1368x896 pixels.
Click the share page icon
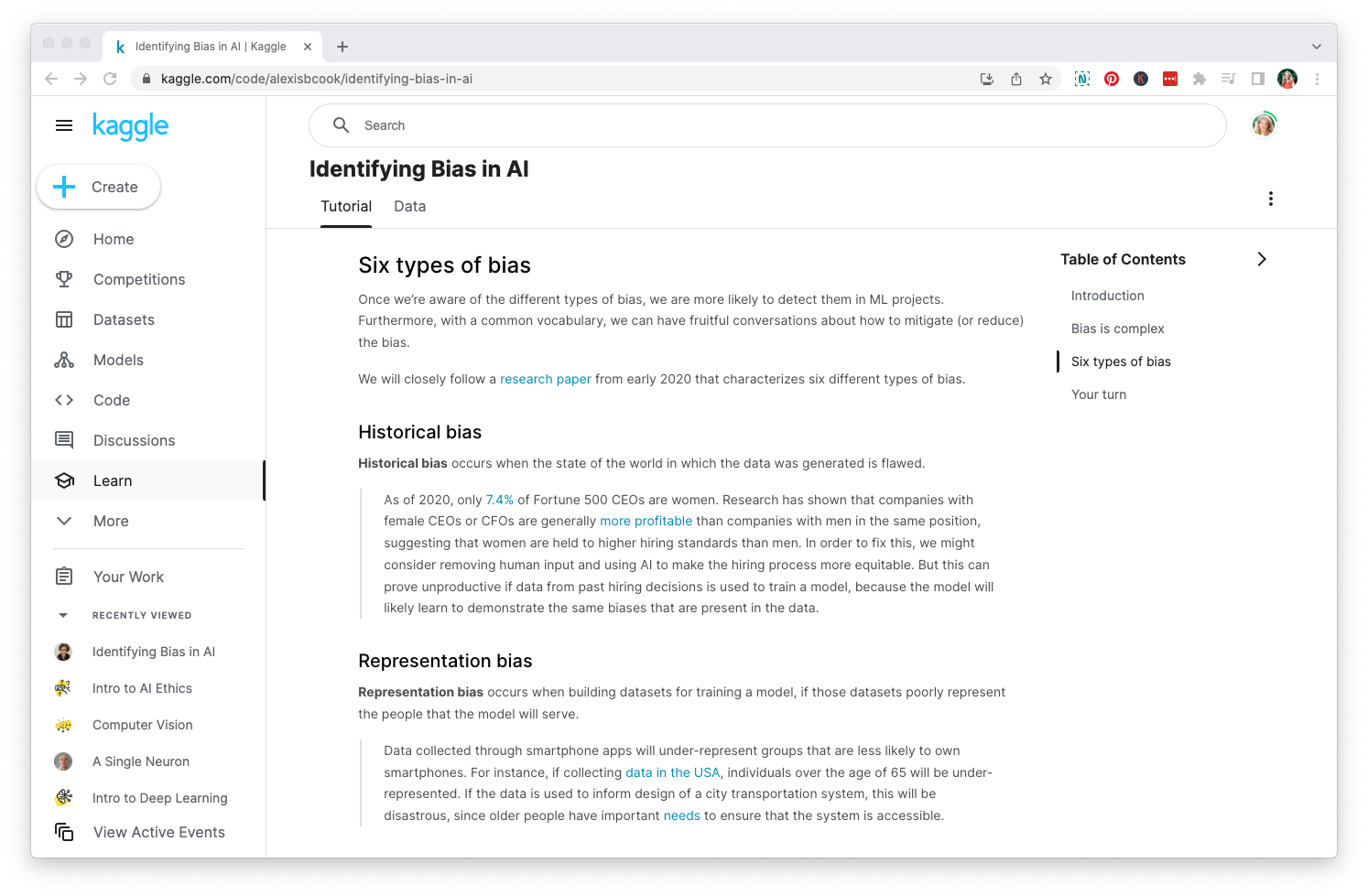tap(1016, 79)
